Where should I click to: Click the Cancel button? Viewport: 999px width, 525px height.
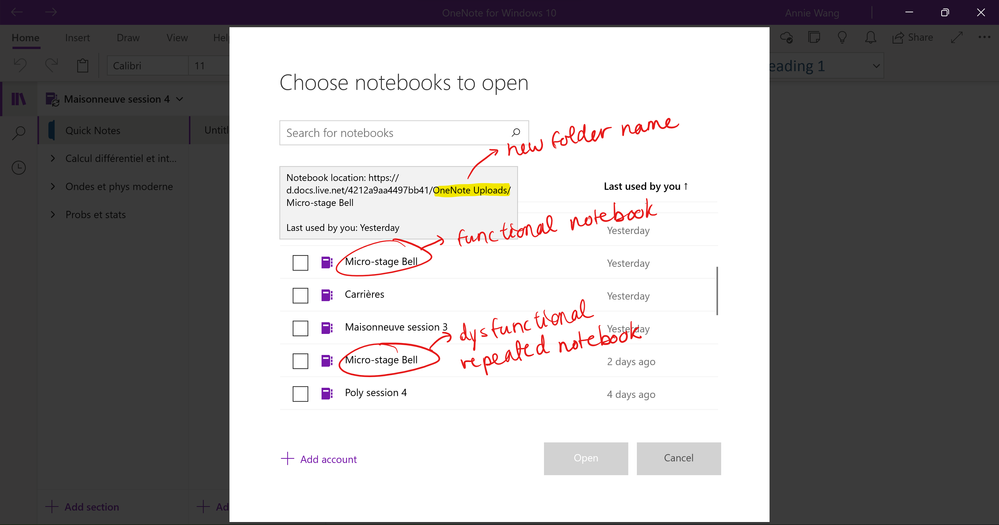(679, 458)
